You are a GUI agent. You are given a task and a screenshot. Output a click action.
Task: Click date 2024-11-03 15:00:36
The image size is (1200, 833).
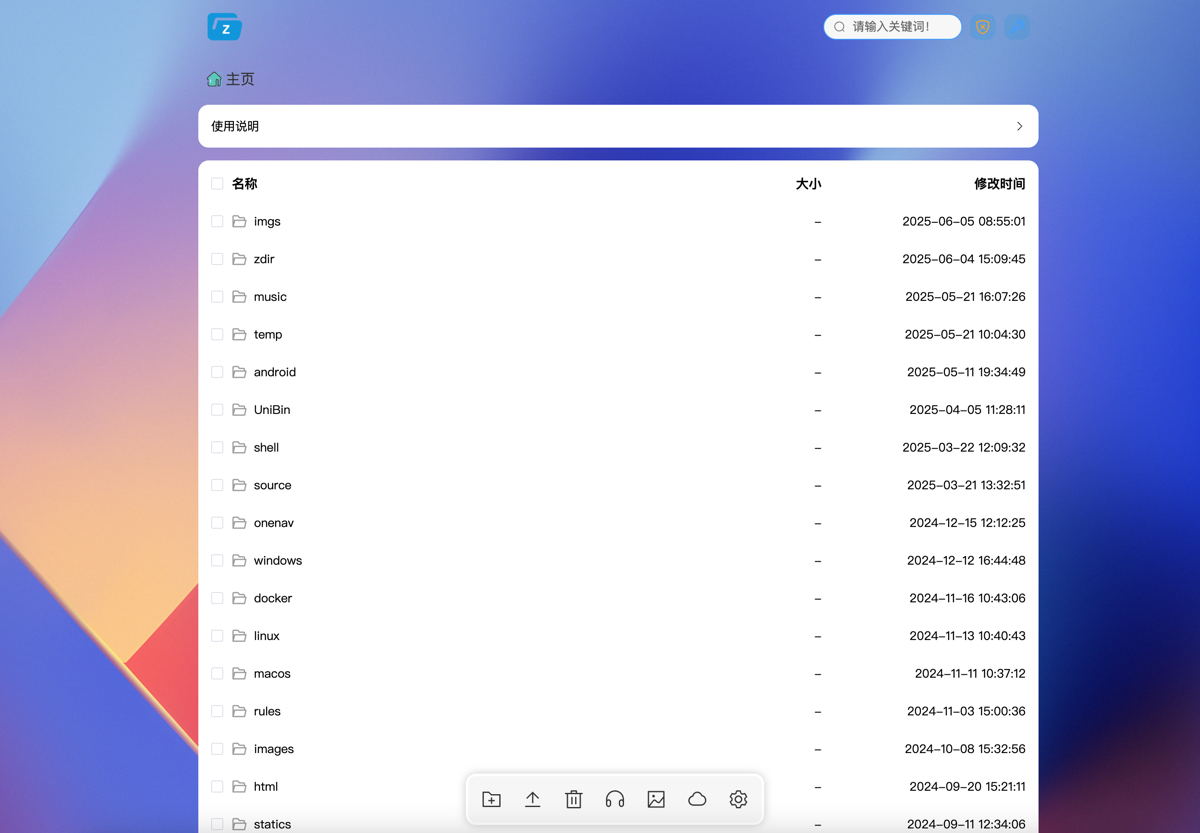[966, 711]
